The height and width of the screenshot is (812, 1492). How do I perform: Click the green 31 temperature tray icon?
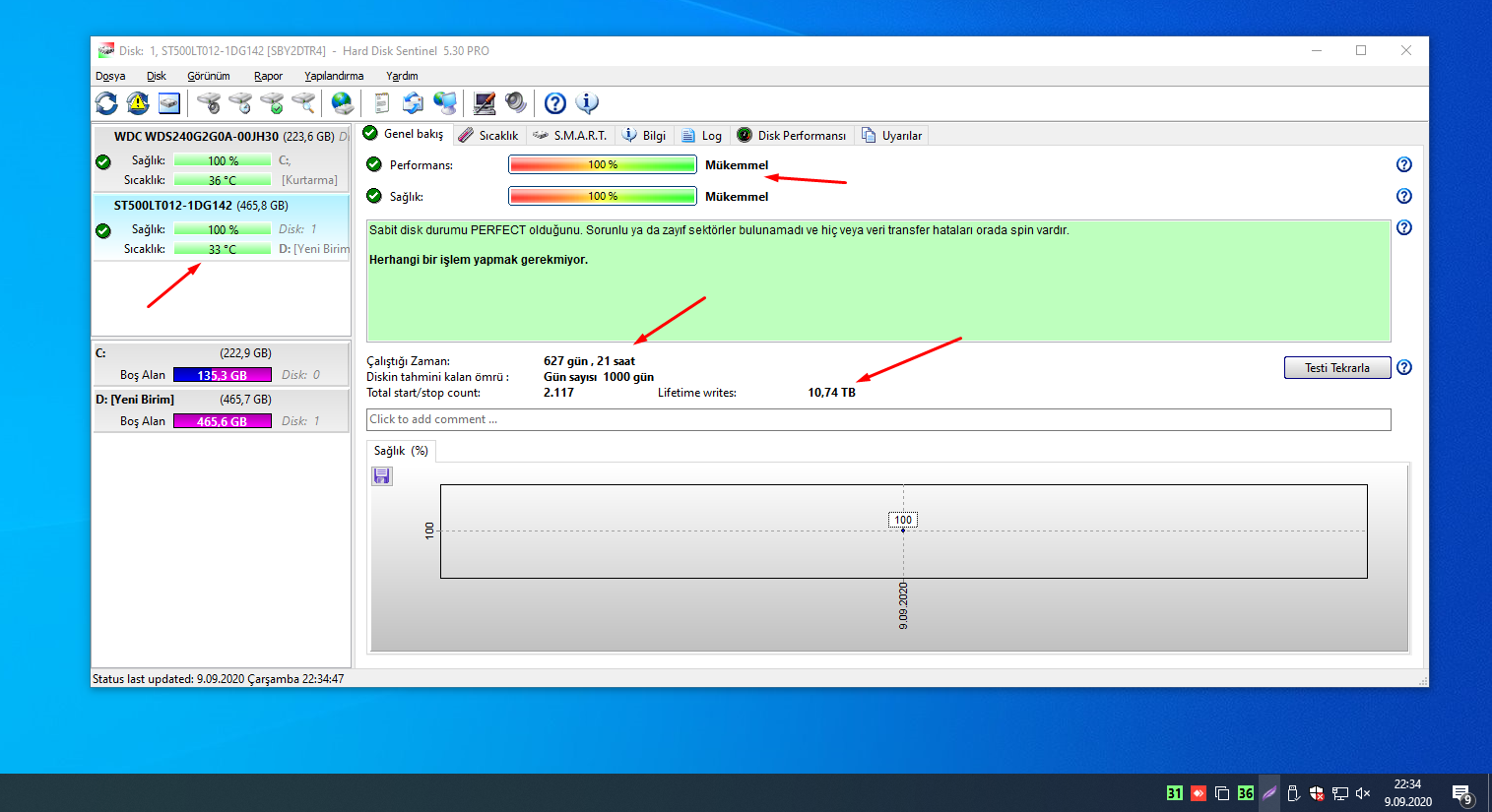coord(1174,793)
